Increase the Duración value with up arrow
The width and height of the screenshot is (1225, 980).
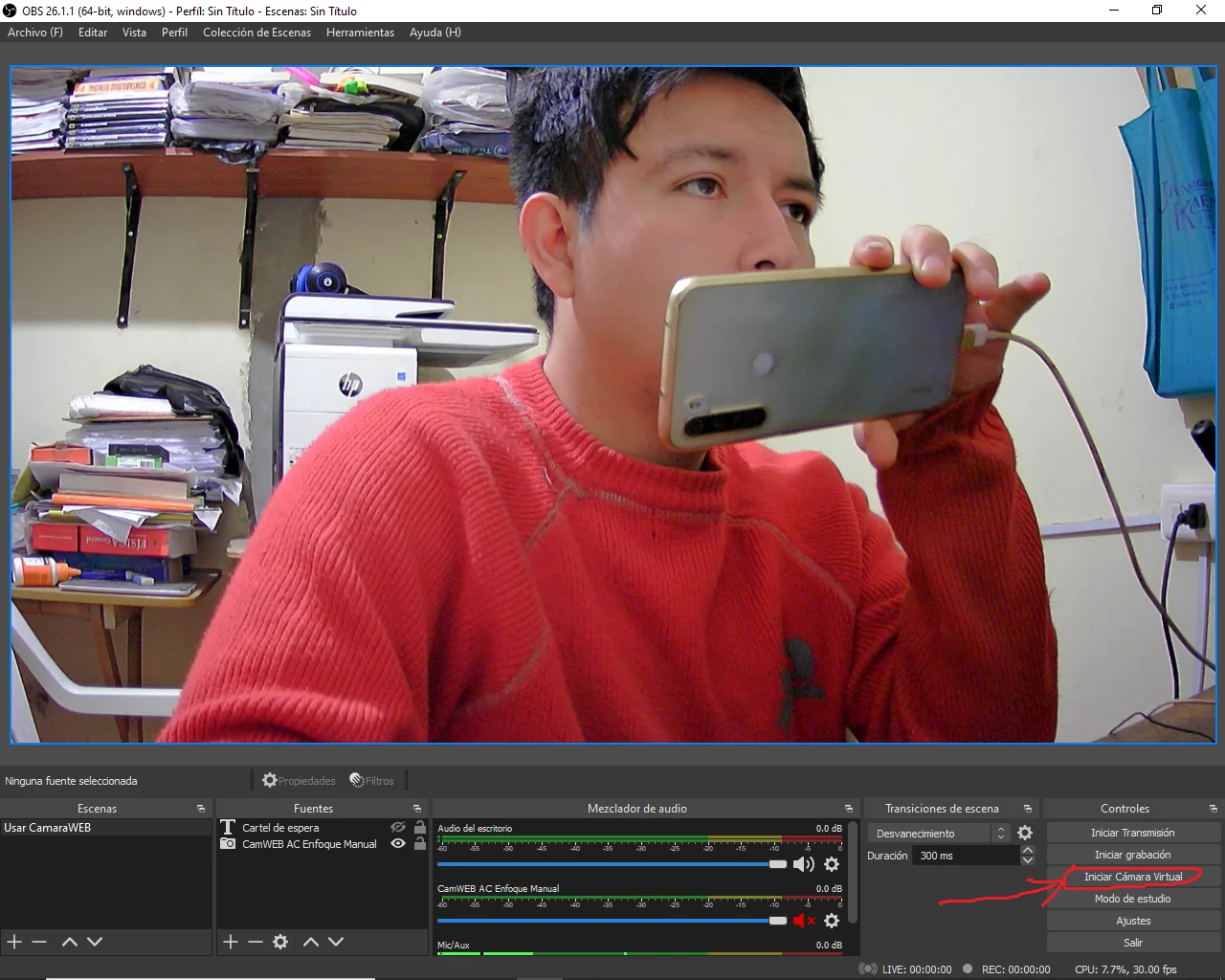coord(1028,851)
